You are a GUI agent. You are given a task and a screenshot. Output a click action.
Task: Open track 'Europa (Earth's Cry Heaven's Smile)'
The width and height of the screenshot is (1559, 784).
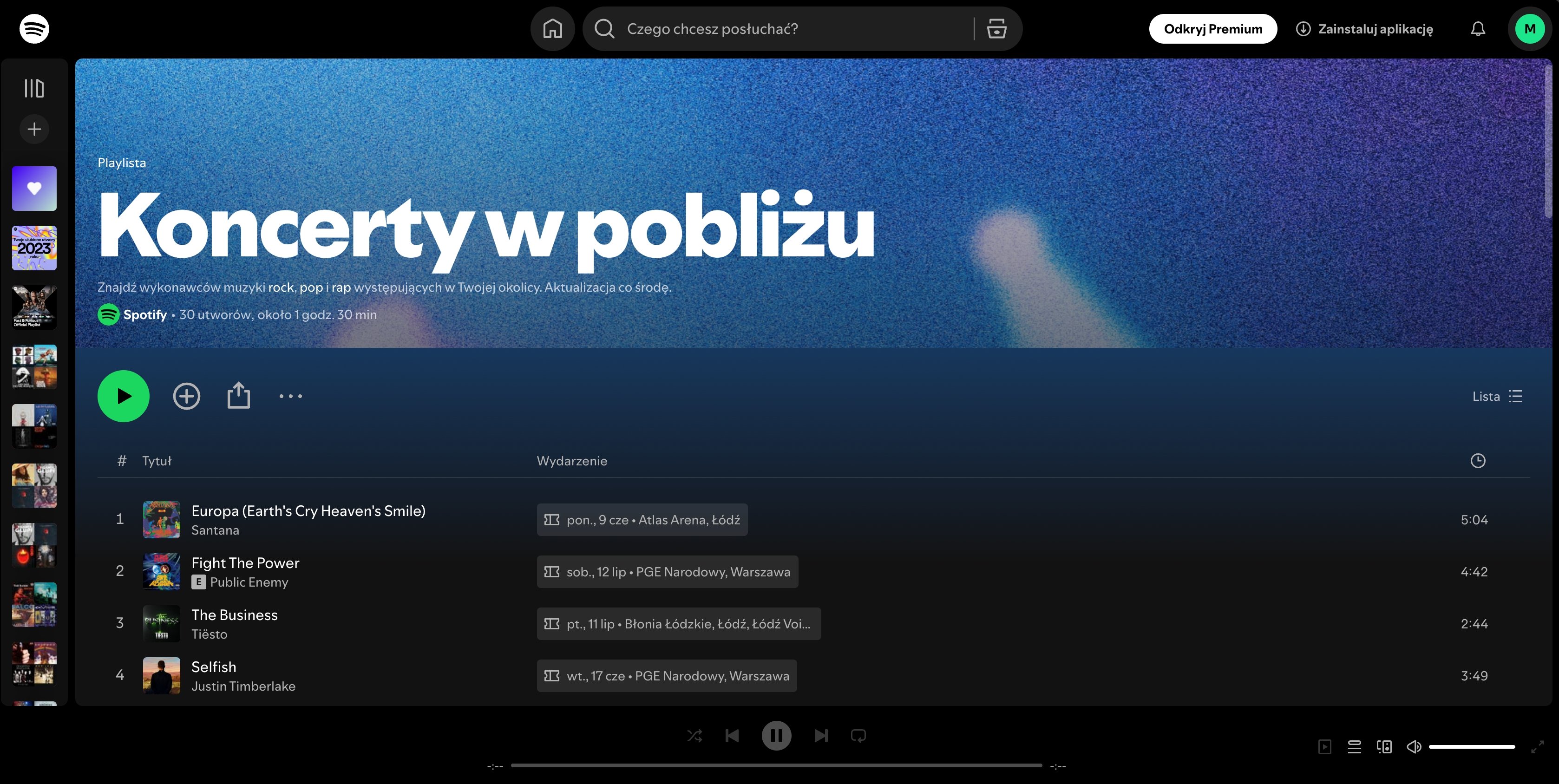[308, 510]
